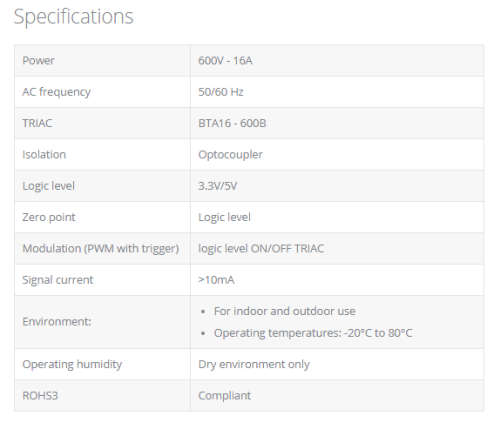Screen dimensions: 500x436
Task: Select the Isolation row label
Action: tap(44, 154)
